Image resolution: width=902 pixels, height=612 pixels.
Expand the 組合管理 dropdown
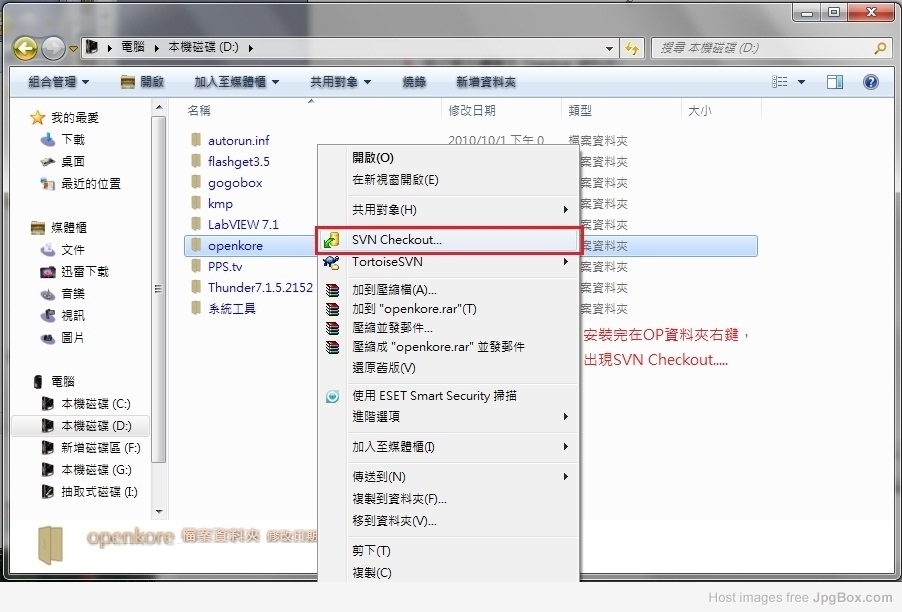pos(58,82)
